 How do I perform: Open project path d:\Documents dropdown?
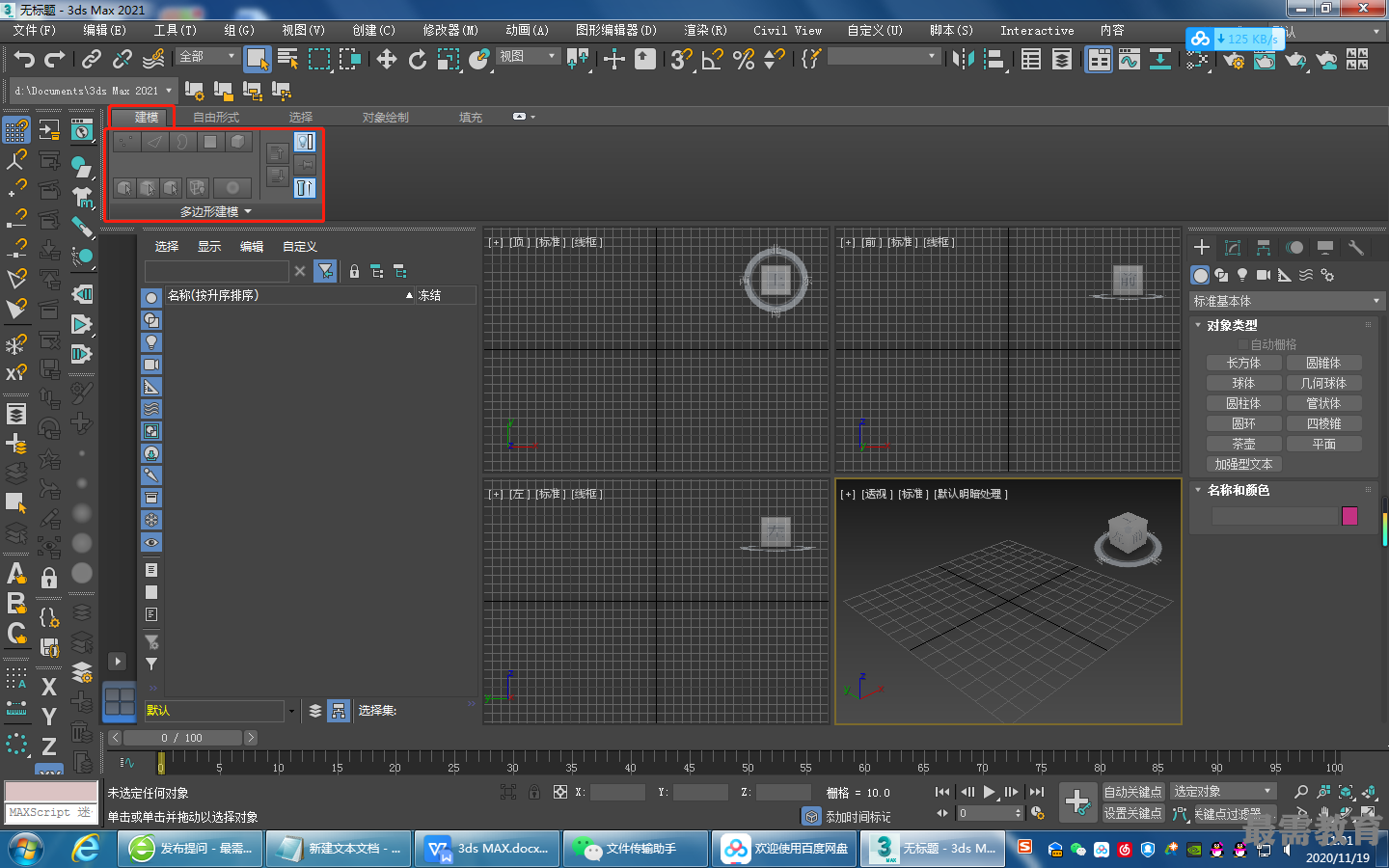[x=93, y=91]
